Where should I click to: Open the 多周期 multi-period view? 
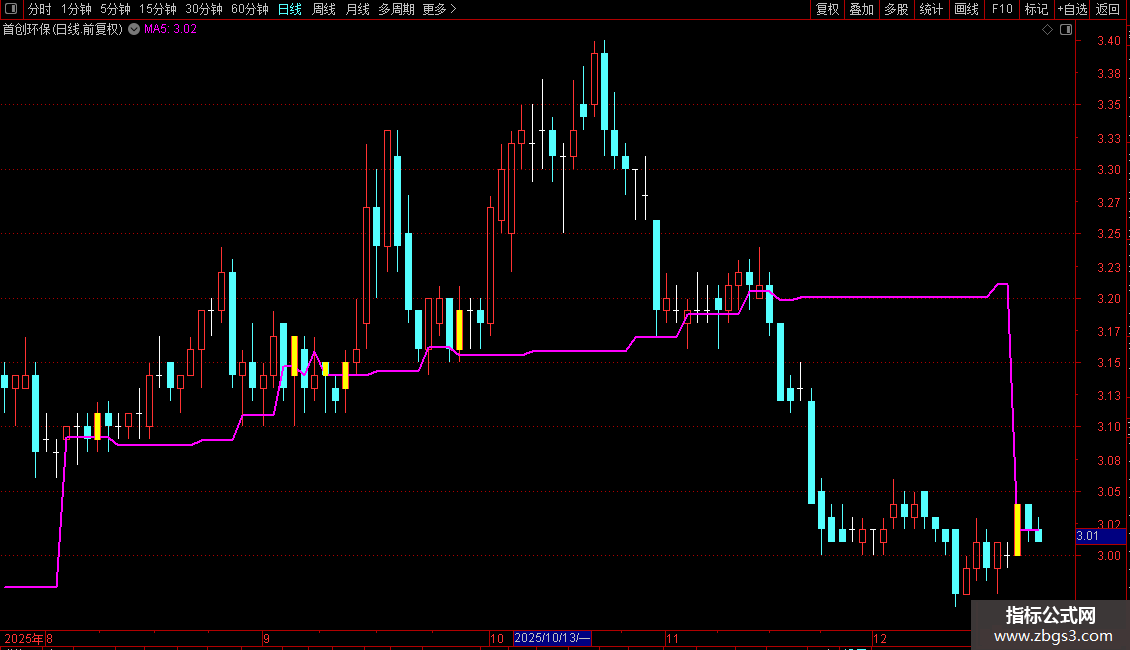pyautogui.click(x=396, y=9)
